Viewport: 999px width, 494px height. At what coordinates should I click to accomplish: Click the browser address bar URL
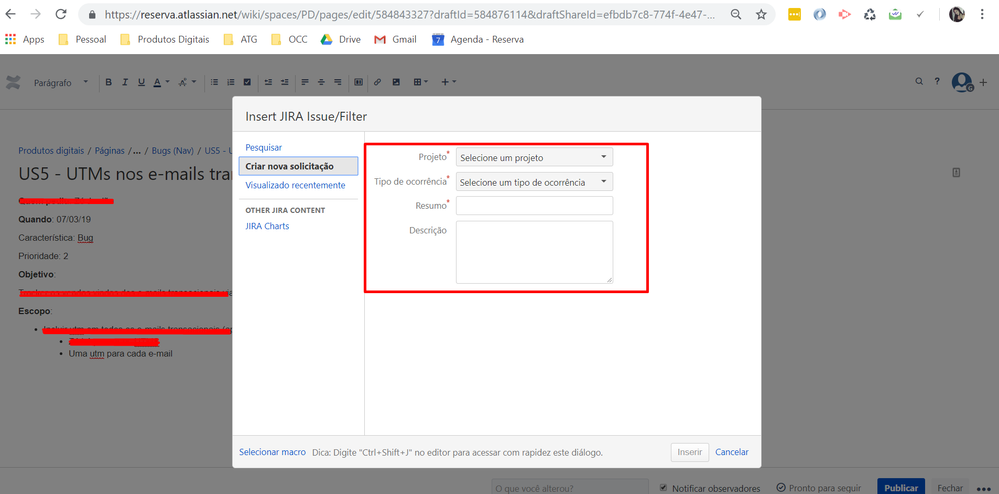click(x=408, y=14)
